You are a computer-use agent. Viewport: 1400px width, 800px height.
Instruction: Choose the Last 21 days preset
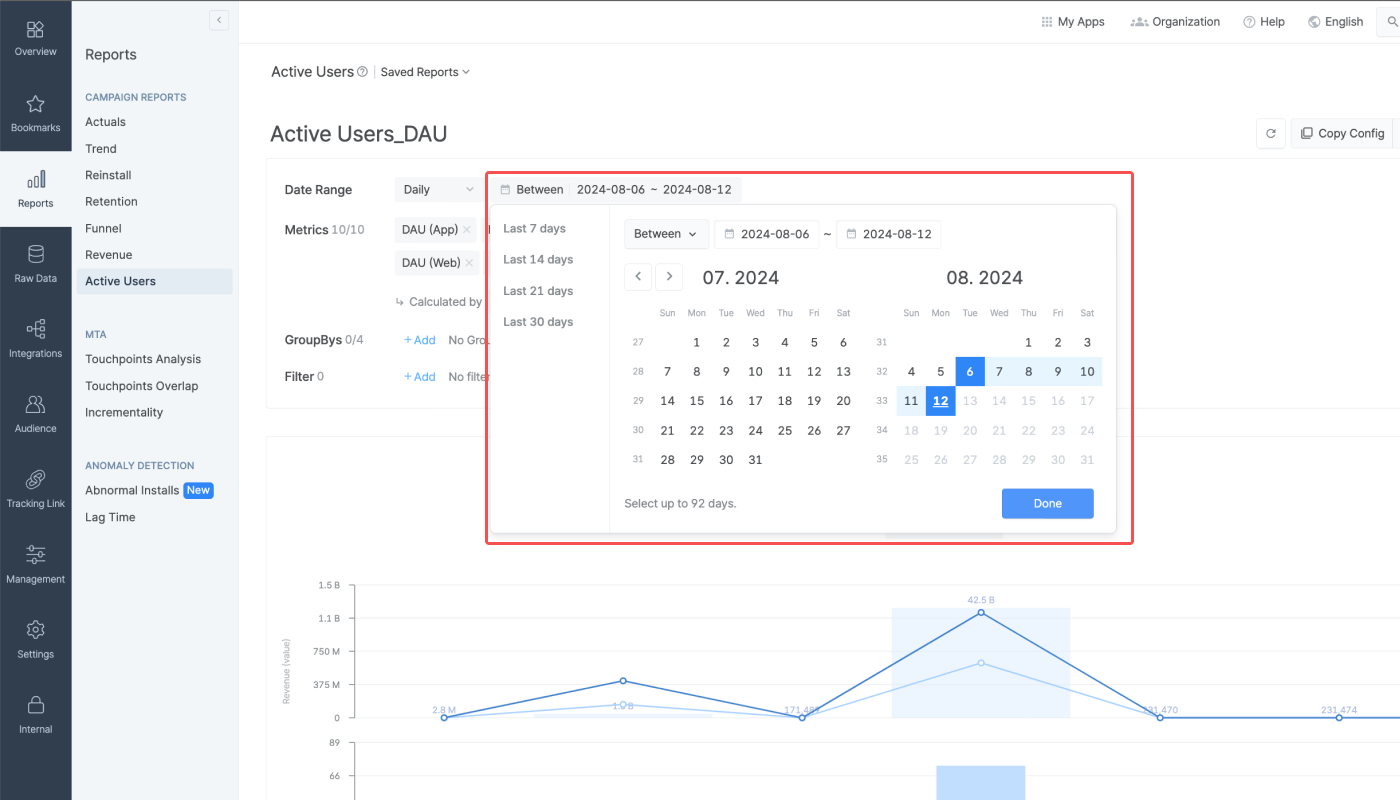[538, 291]
